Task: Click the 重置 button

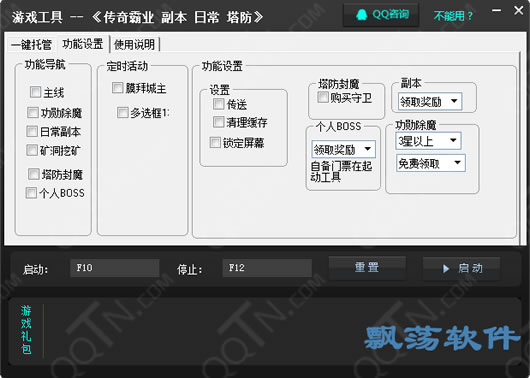Action: (x=367, y=268)
